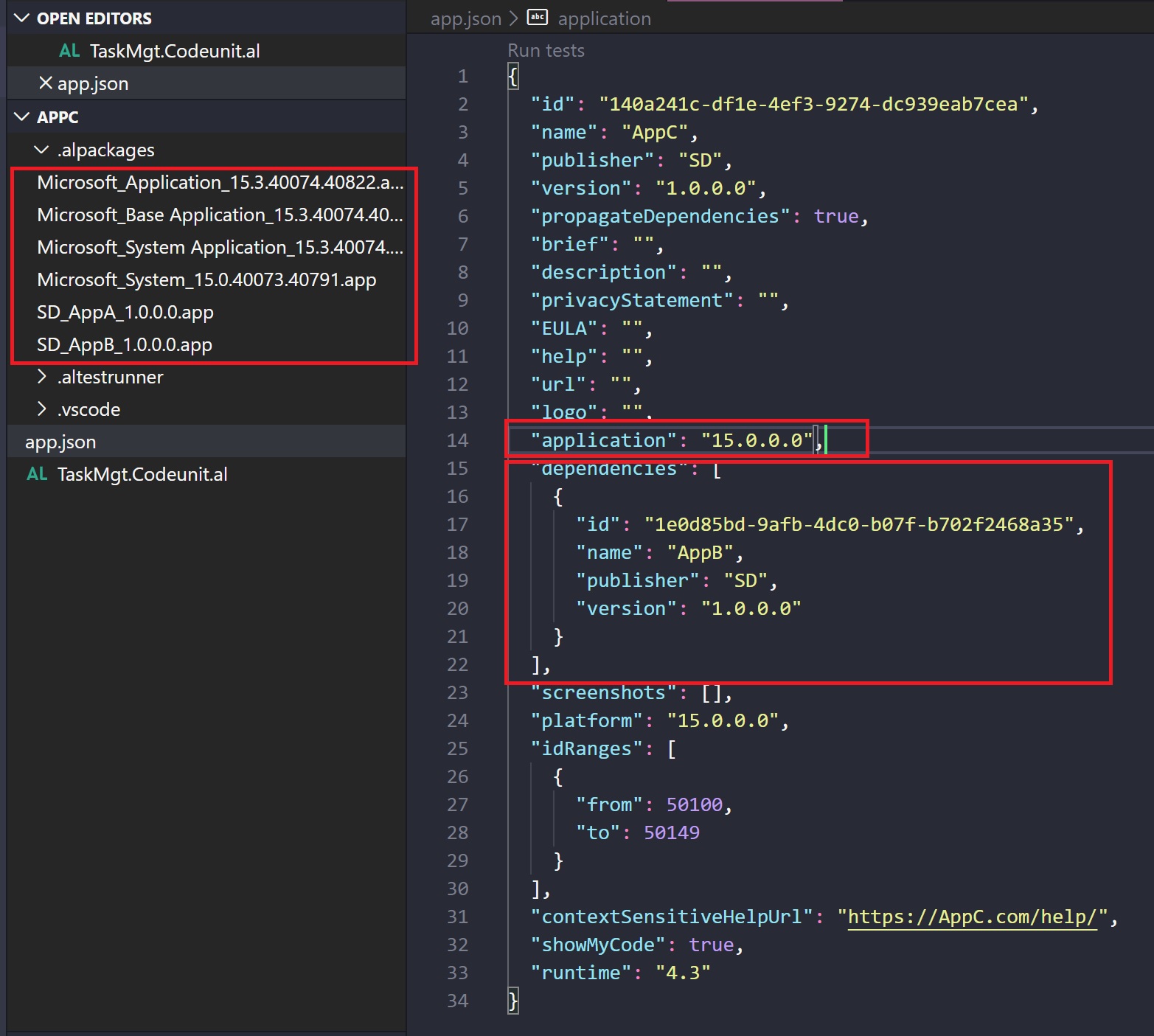Screen dimensions: 1154x1036
Task: Select SD_AppB_1.0.0.0.app package
Action: tap(125, 344)
